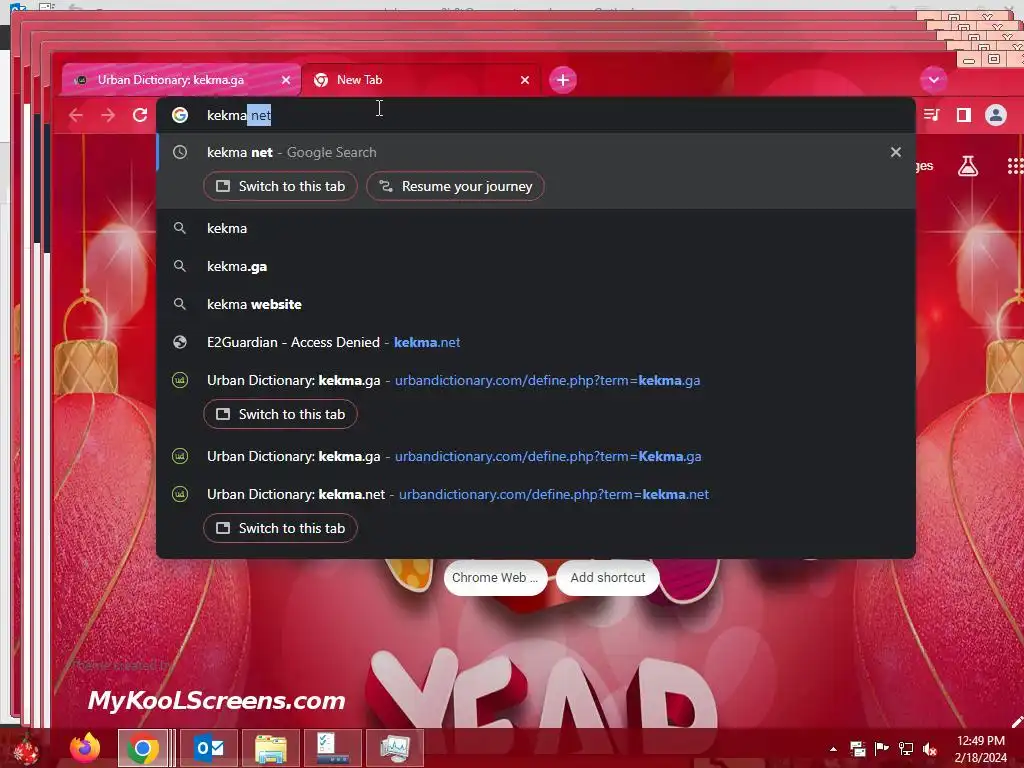This screenshot has height=768, width=1024.
Task: Click the Action Center flag tray icon
Action: click(x=882, y=749)
